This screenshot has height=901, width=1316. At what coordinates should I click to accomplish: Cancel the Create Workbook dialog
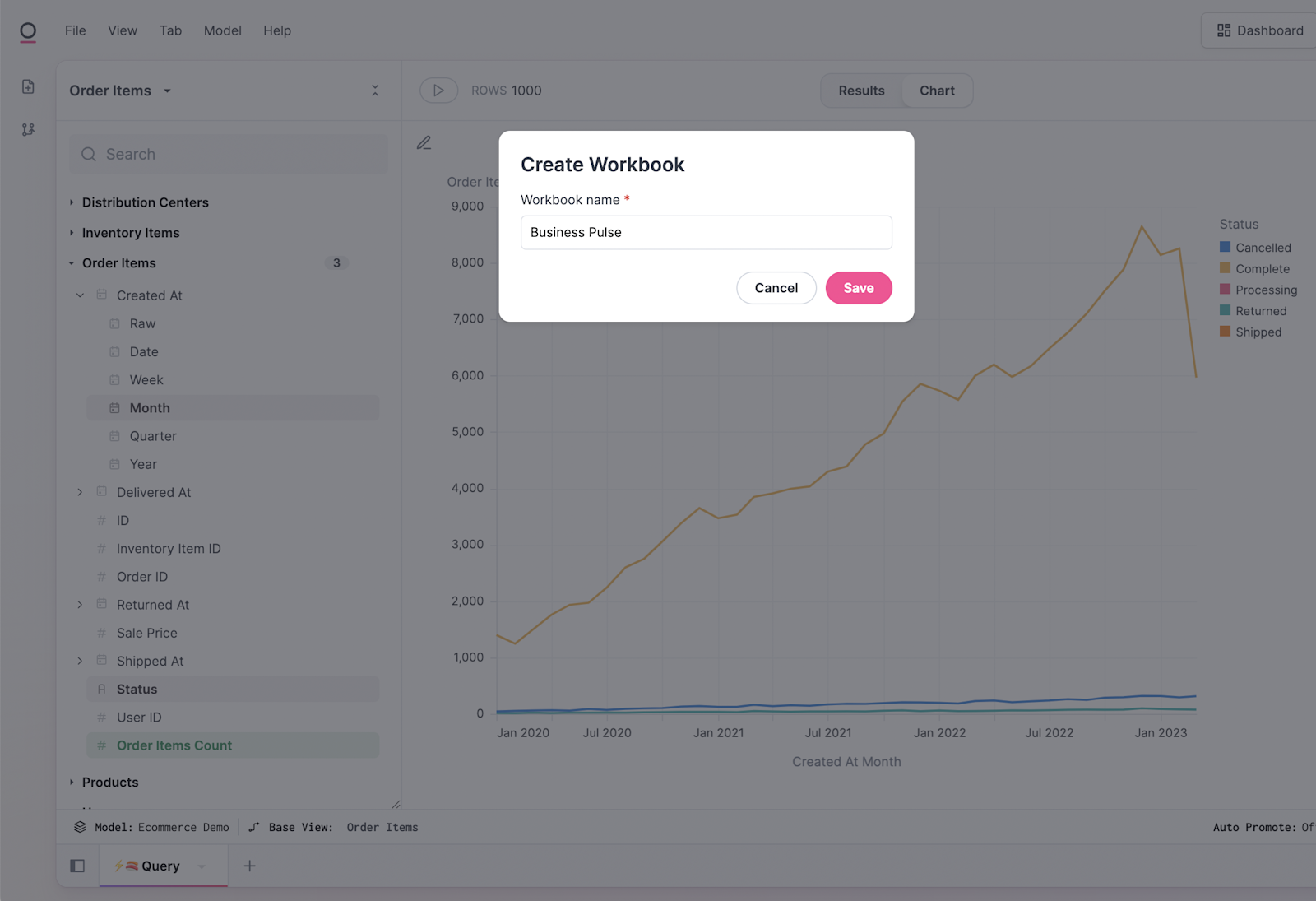tap(776, 288)
